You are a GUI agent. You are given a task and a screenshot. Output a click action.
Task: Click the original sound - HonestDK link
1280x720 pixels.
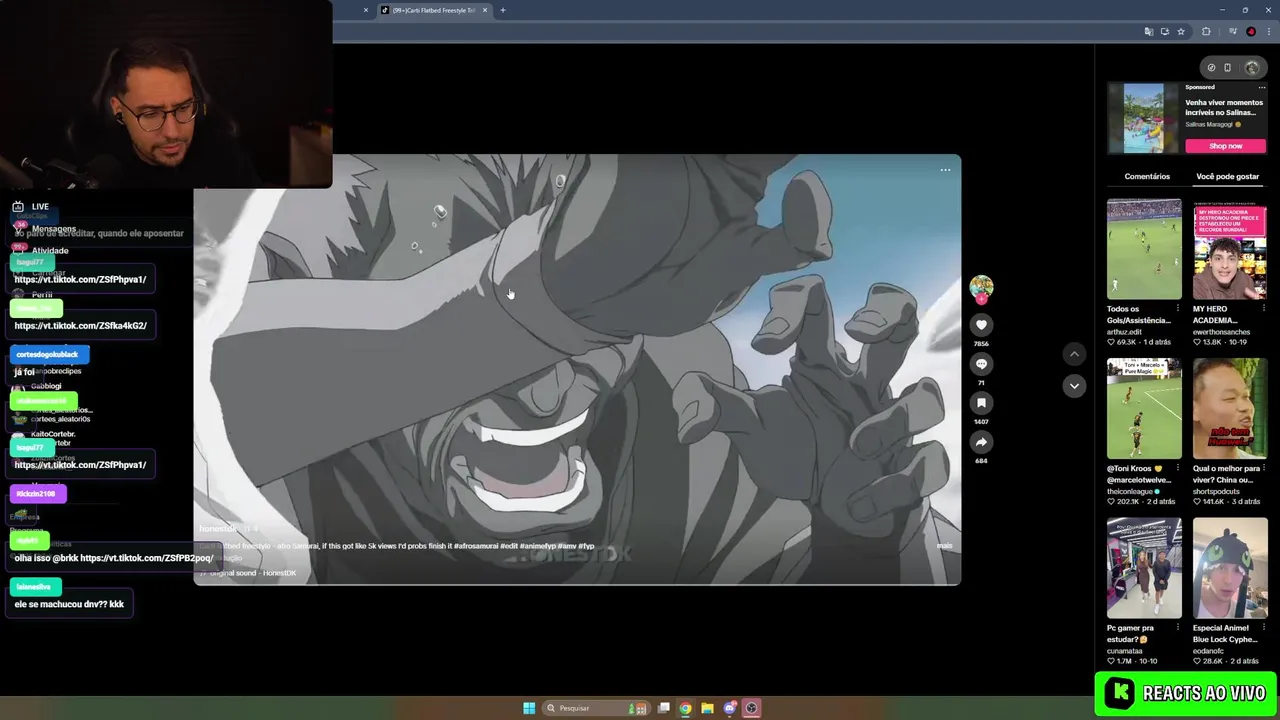point(252,573)
